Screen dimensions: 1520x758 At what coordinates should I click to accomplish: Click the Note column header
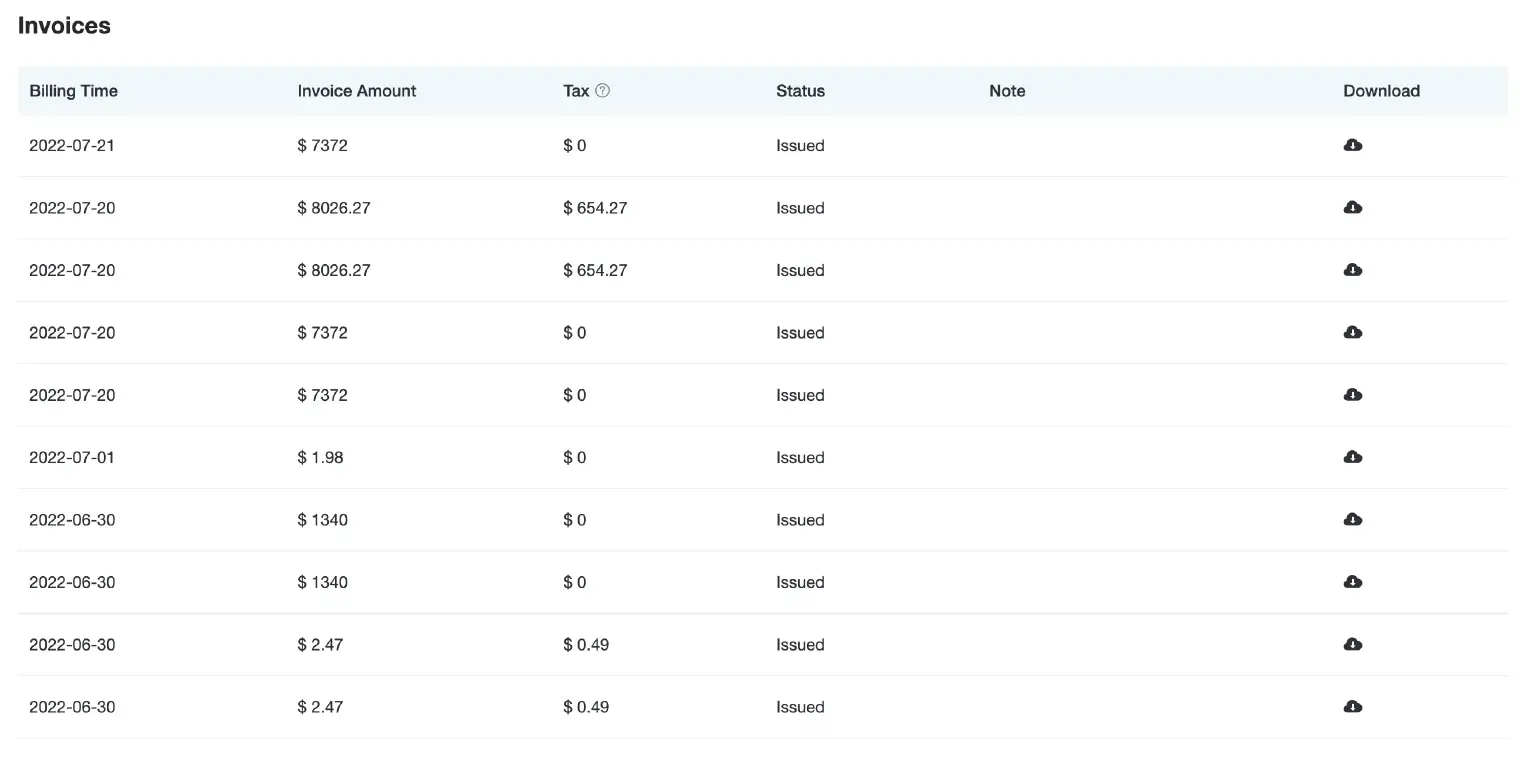[x=1007, y=91]
